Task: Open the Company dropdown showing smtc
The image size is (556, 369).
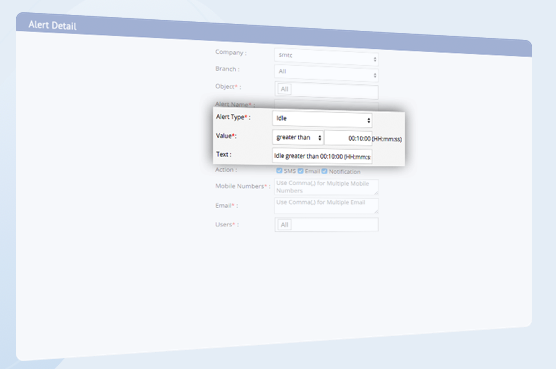Action: pos(326,57)
